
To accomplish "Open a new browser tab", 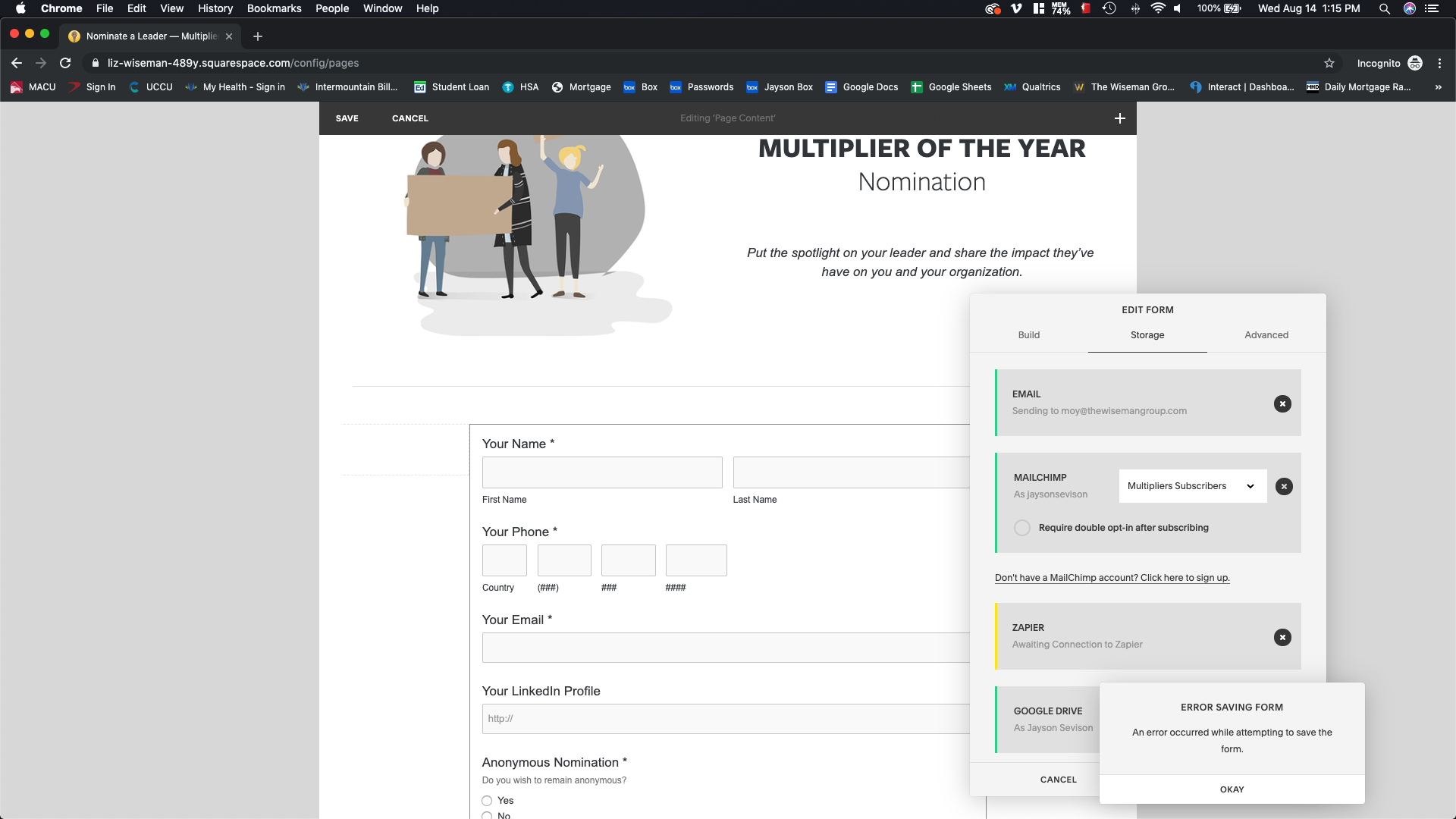I will click(x=258, y=36).
